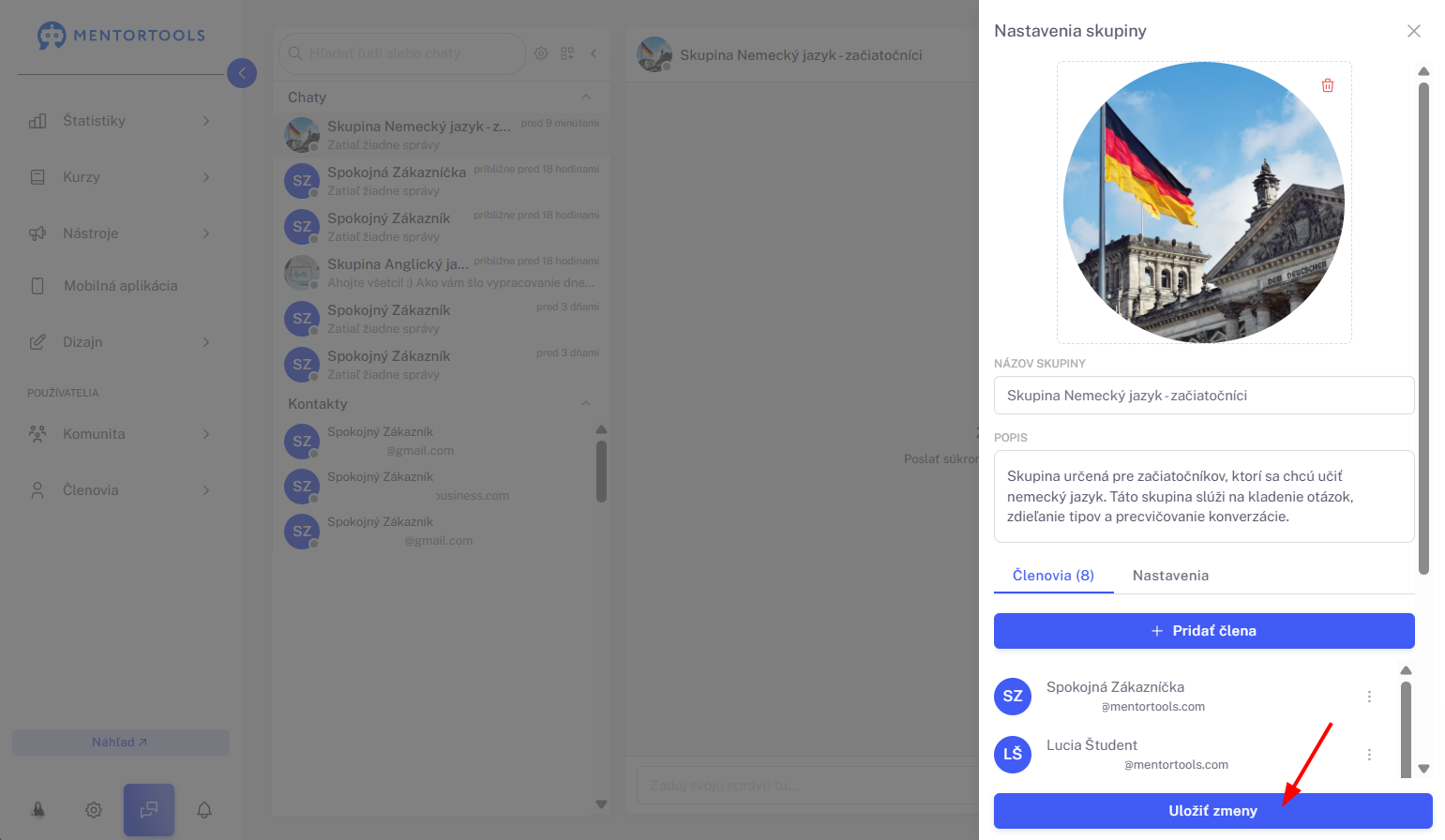Collapse the Kontakty section
The width and height of the screenshot is (1445, 840).
pos(586,403)
